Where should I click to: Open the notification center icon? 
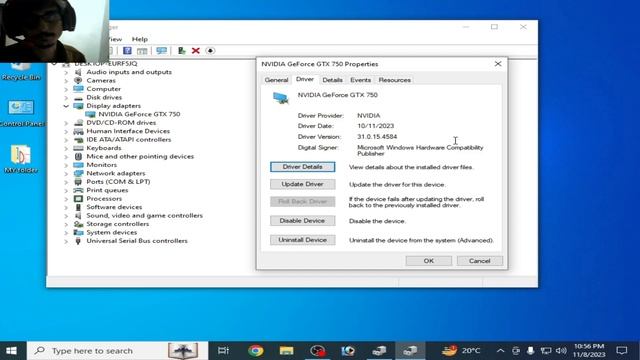[622, 351]
